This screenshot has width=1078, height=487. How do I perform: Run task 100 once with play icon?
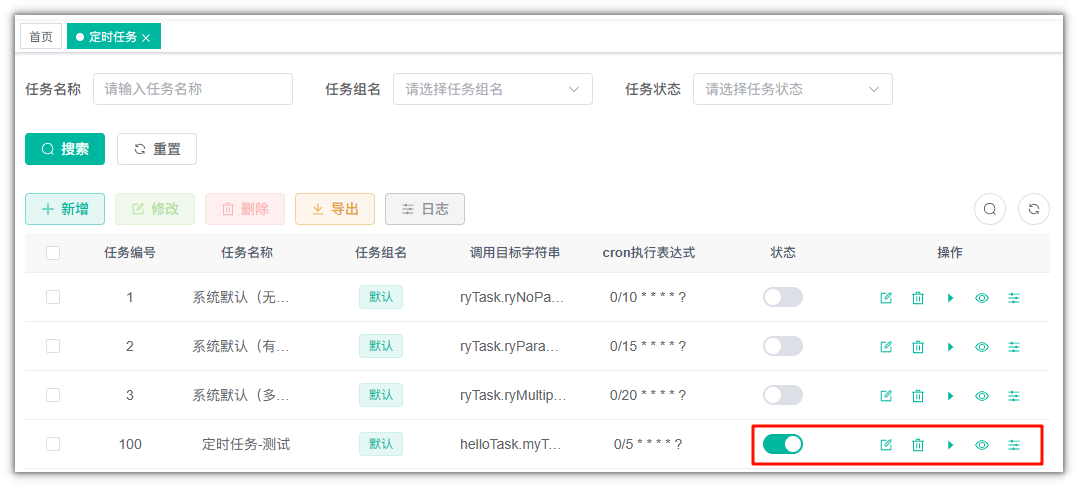950,445
